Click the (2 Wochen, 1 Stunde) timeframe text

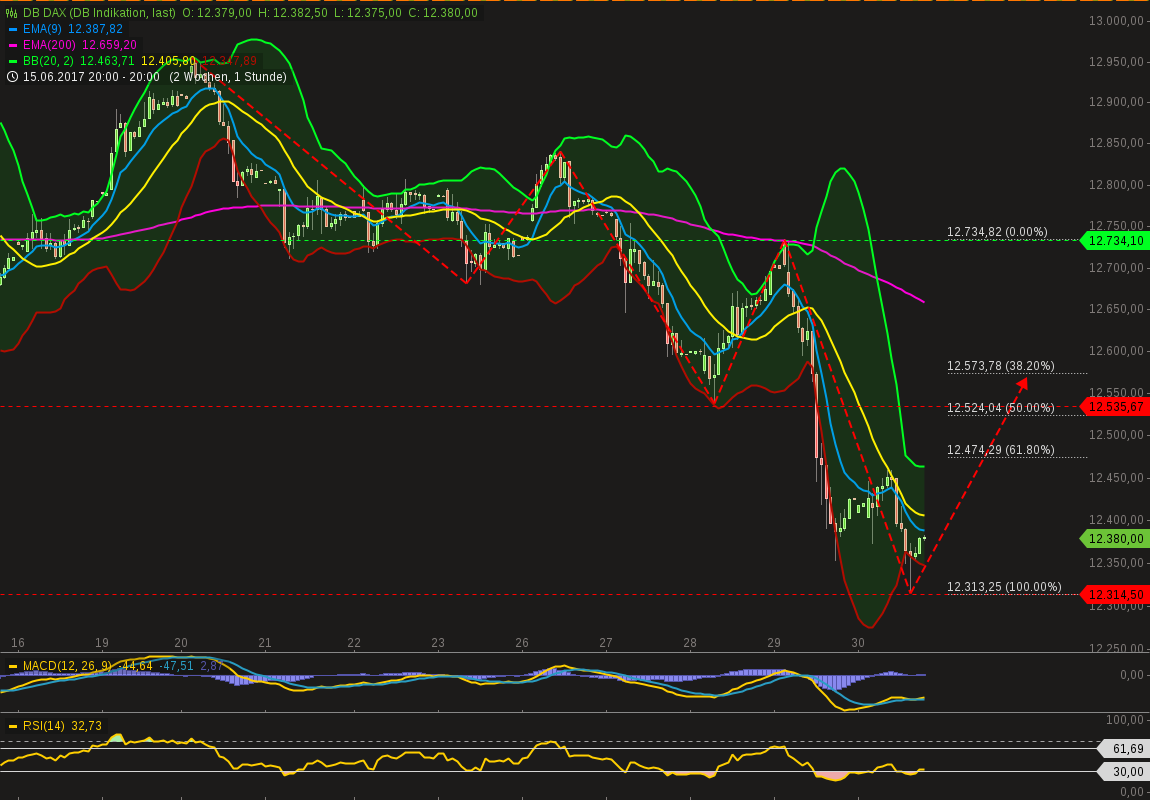(227, 77)
